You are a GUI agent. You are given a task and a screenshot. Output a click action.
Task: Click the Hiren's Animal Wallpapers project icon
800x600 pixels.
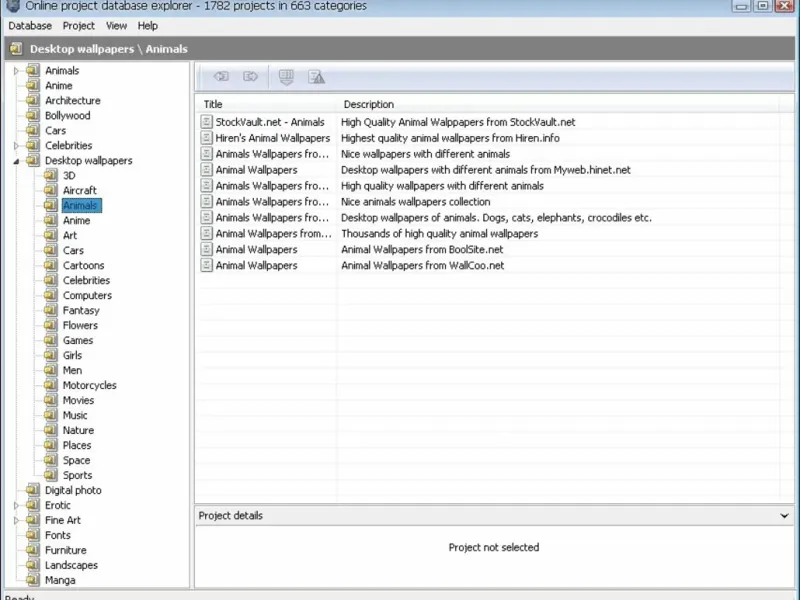pos(206,138)
